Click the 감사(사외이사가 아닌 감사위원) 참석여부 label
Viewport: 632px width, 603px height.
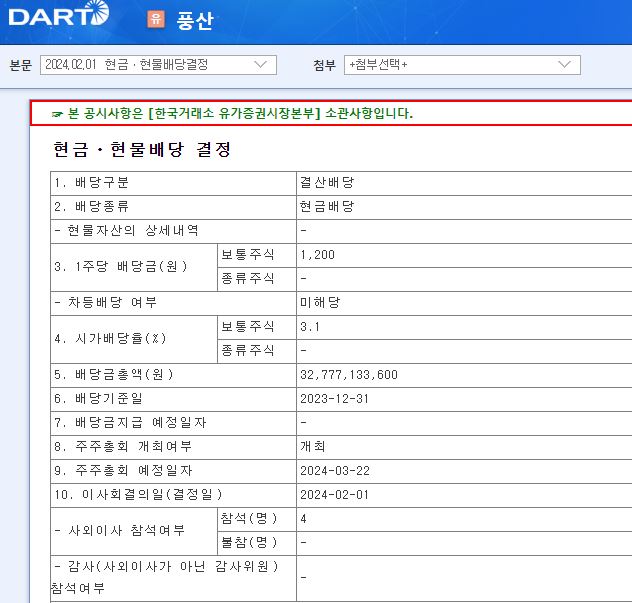pyautogui.click(x=165, y=578)
